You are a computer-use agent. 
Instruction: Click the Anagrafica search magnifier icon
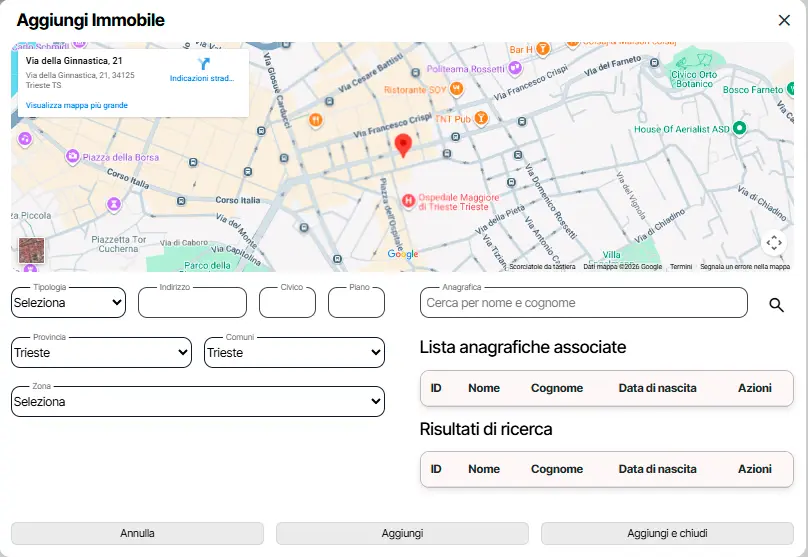tap(776, 305)
